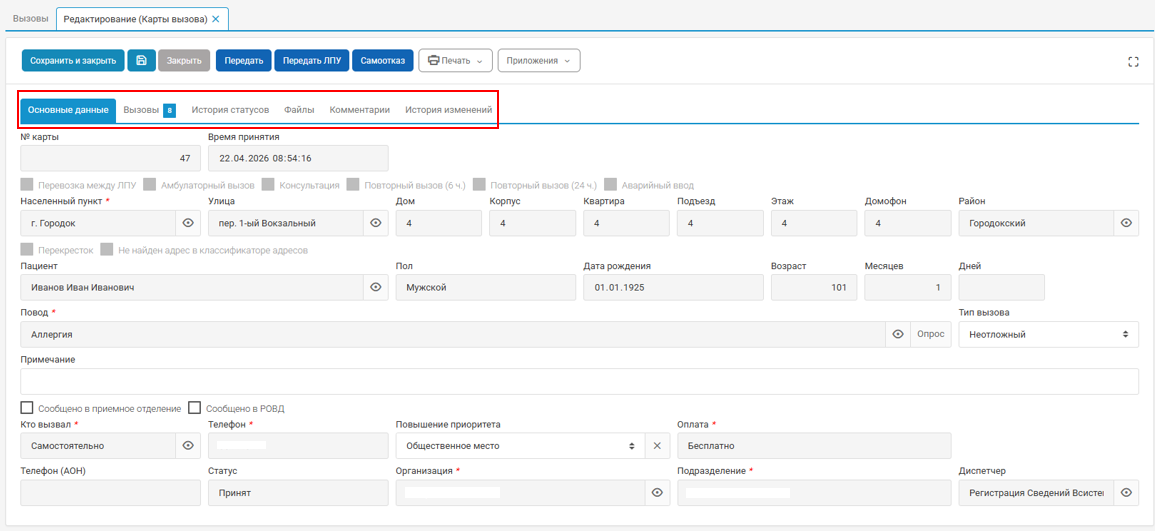This screenshot has height=531, width=1155.
Task: Show patient Иванов Иван Иванович via eye icon
Action: (376, 287)
